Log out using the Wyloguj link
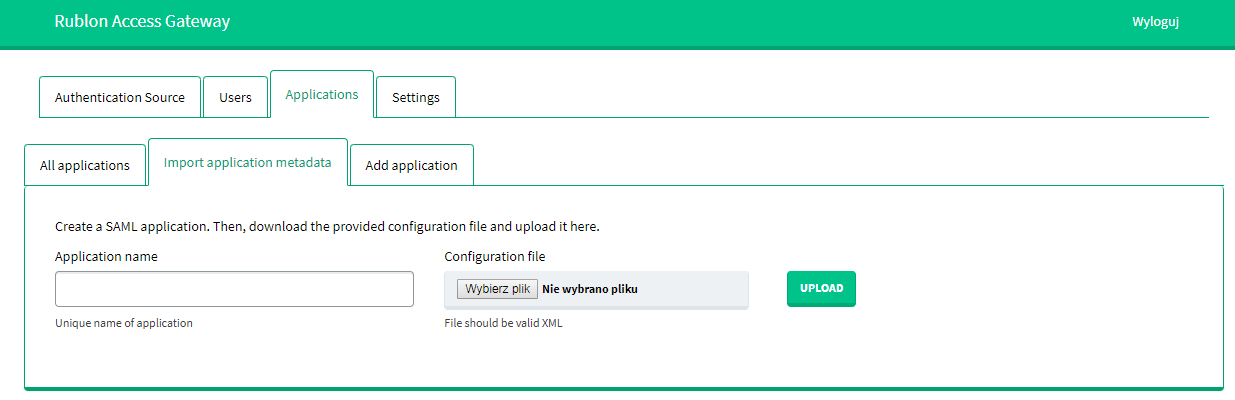Screen dimensions: 1235x400 1155,22
